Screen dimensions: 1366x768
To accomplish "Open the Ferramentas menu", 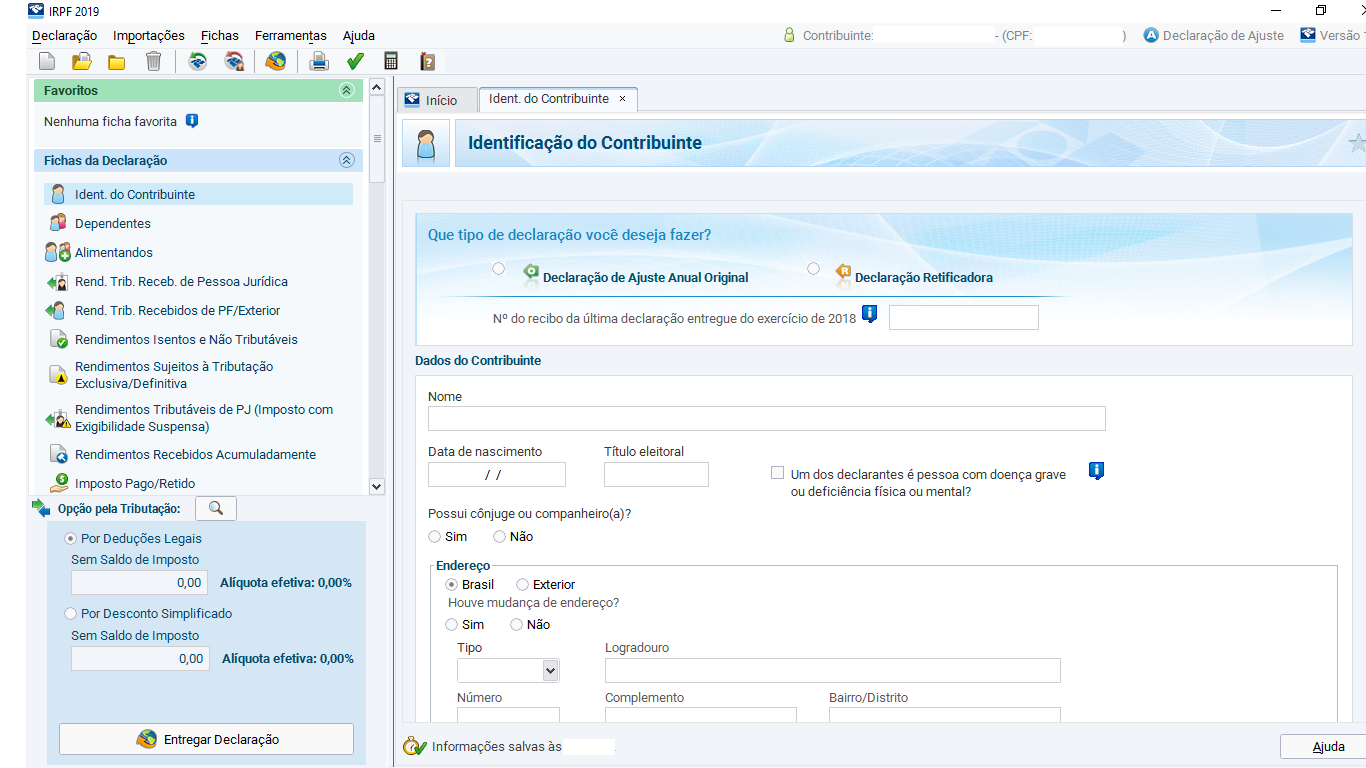I will coord(290,36).
